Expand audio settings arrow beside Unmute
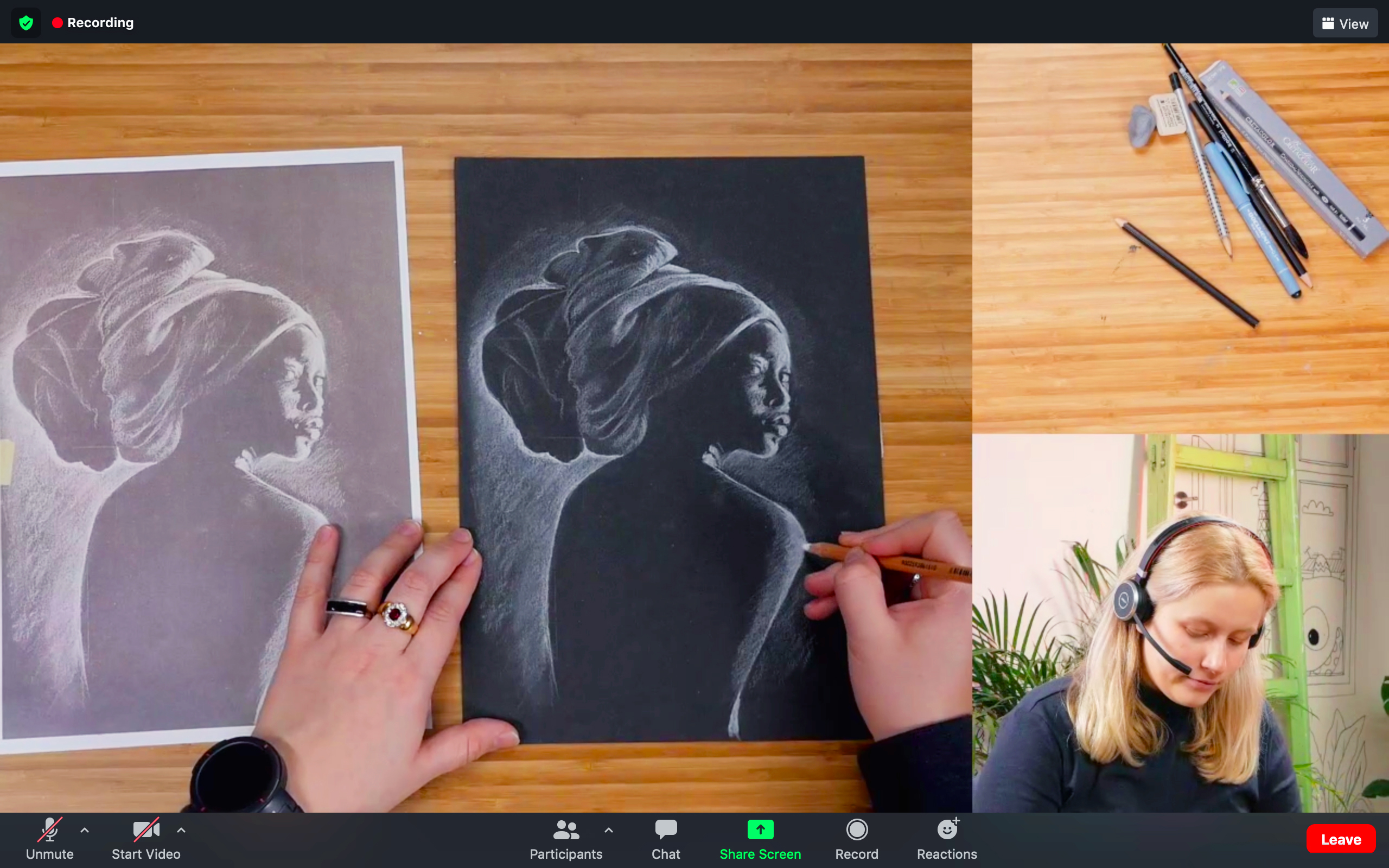The width and height of the screenshot is (1389, 868). (85, 829)
